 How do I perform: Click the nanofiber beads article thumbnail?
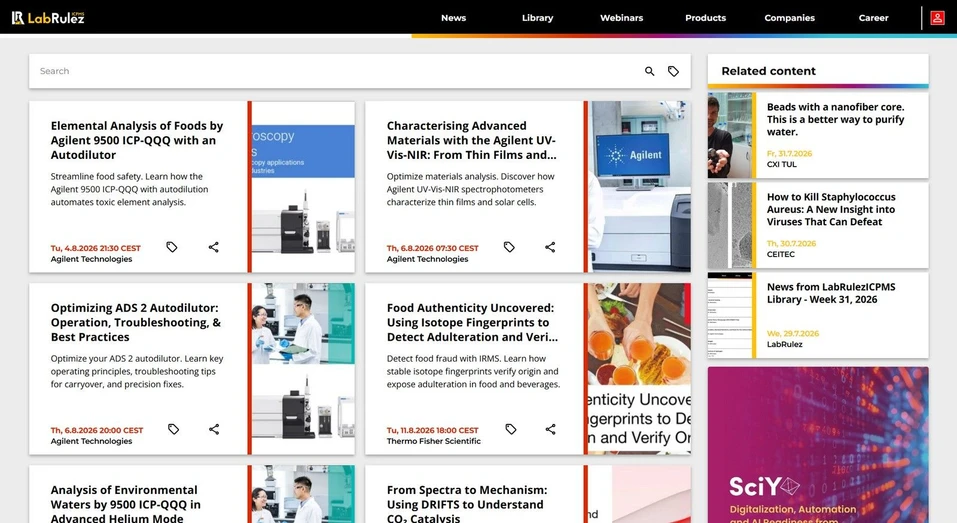729,135
